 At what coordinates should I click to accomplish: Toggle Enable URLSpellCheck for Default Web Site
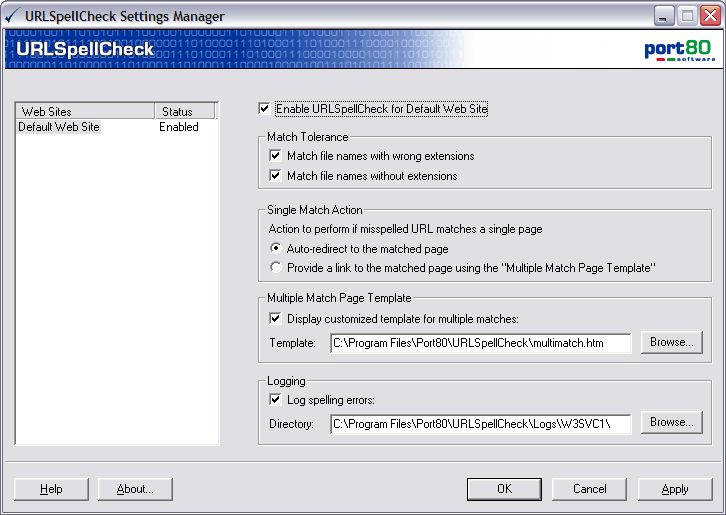(264, 109)
